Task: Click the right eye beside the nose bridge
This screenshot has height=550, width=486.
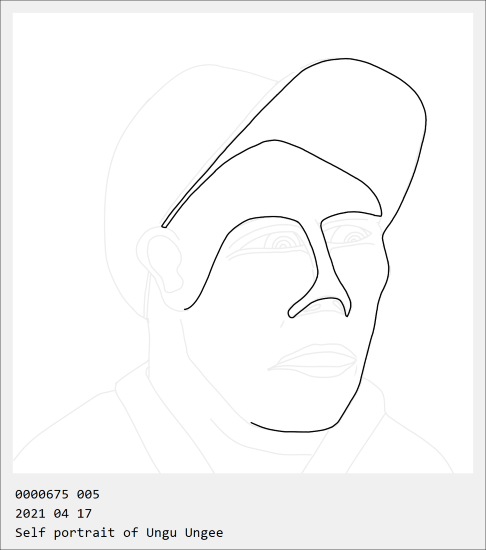Action: tap(351, 236)
